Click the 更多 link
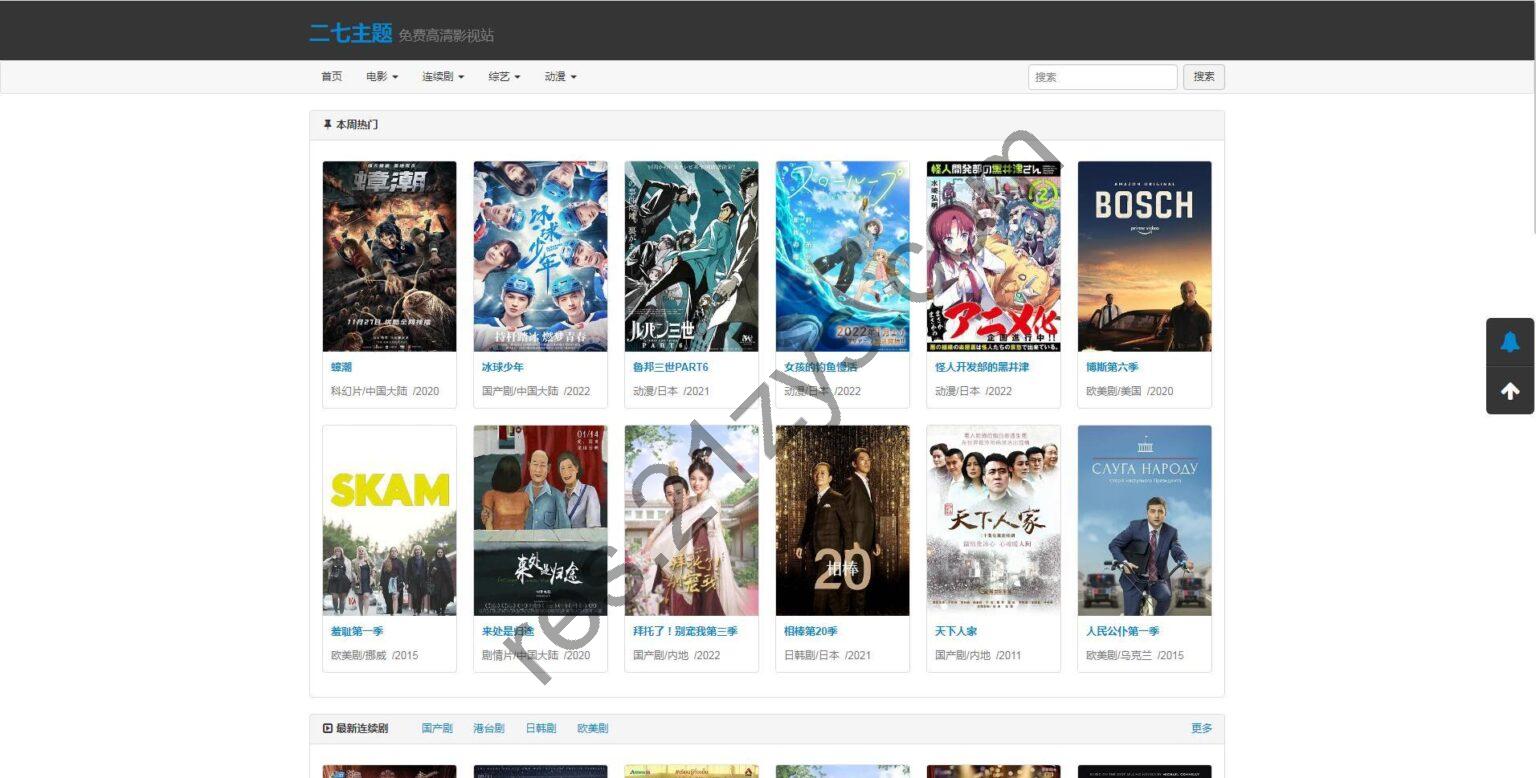The height and width of the screenshot is (778, 1536). [x=1201, y=728]
